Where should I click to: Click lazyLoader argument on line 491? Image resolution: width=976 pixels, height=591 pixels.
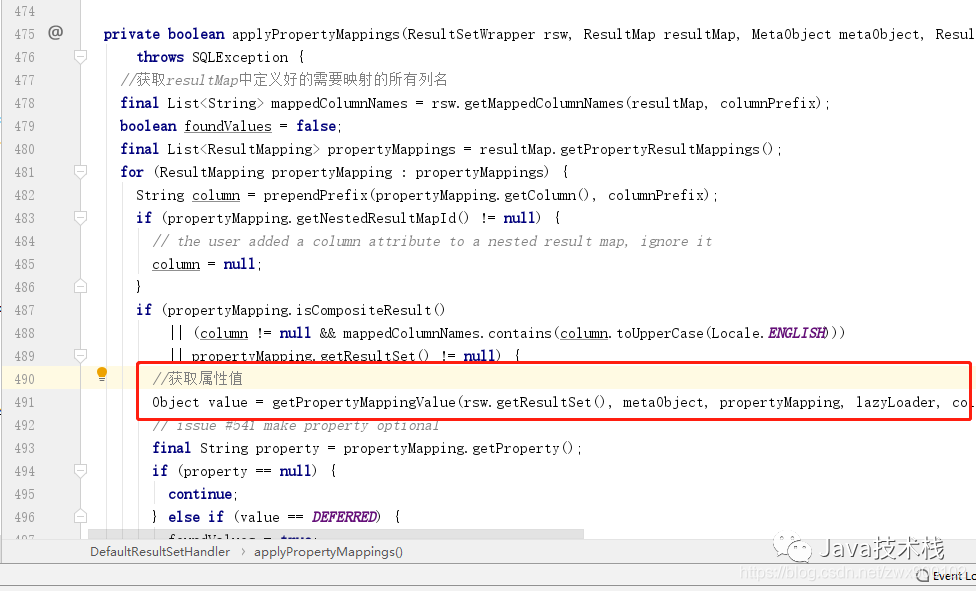click(895, 402)
